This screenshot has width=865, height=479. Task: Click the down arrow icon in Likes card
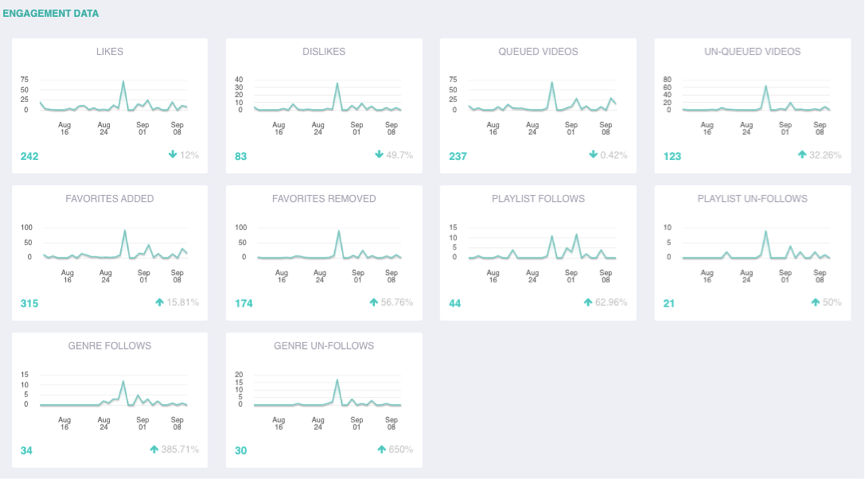point(173,155)
